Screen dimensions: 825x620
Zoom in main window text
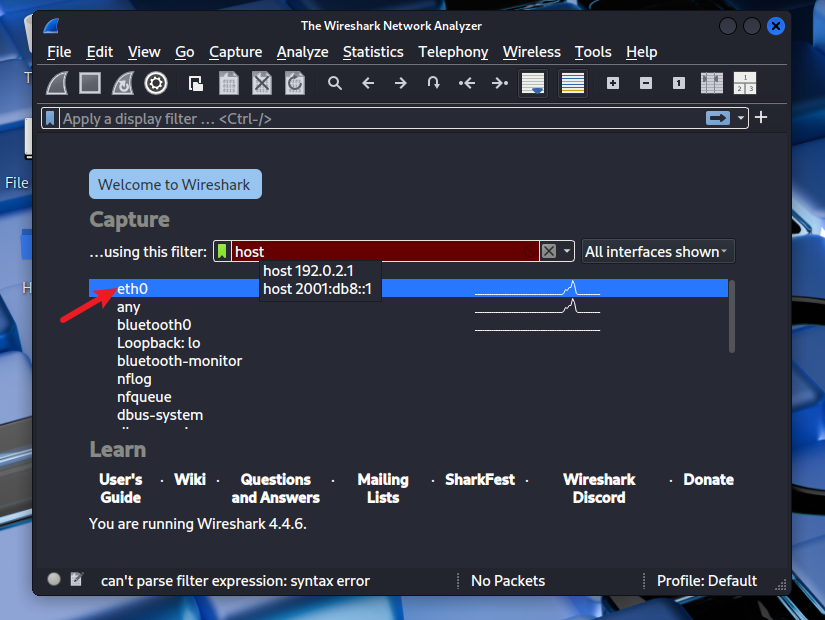pos(612,83)
